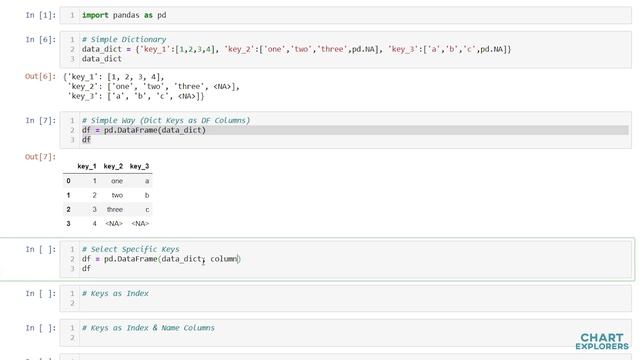
Task: Click the row index 0 label
Action: [x=68, y=181]
